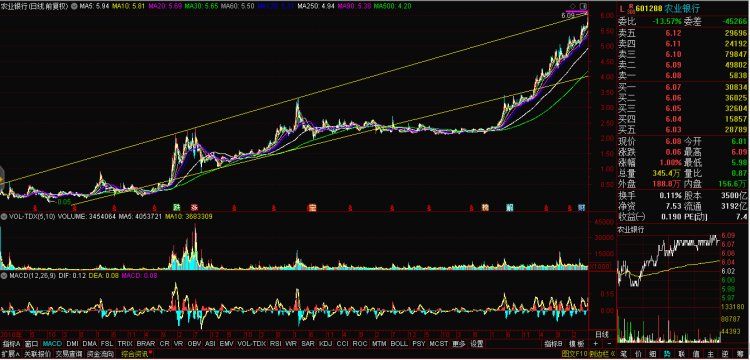Switch indicator to KDJ tab
The height and width of the screenshot is (360, 750).
click(325, 344)
